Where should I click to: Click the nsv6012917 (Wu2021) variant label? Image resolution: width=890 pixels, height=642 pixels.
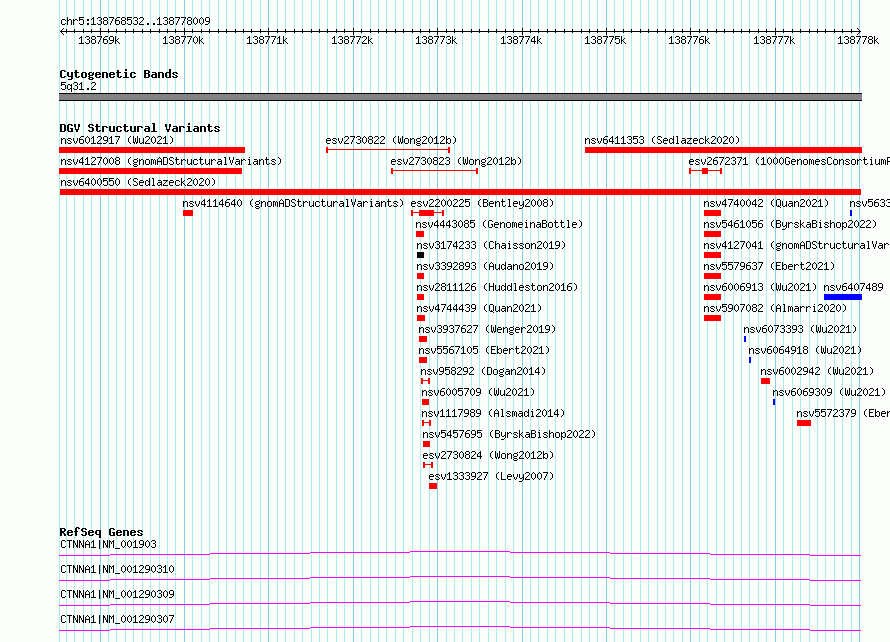(x=117, y=140)
